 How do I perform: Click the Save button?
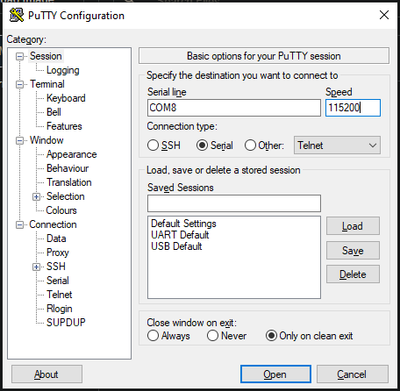tap(353, 250)
